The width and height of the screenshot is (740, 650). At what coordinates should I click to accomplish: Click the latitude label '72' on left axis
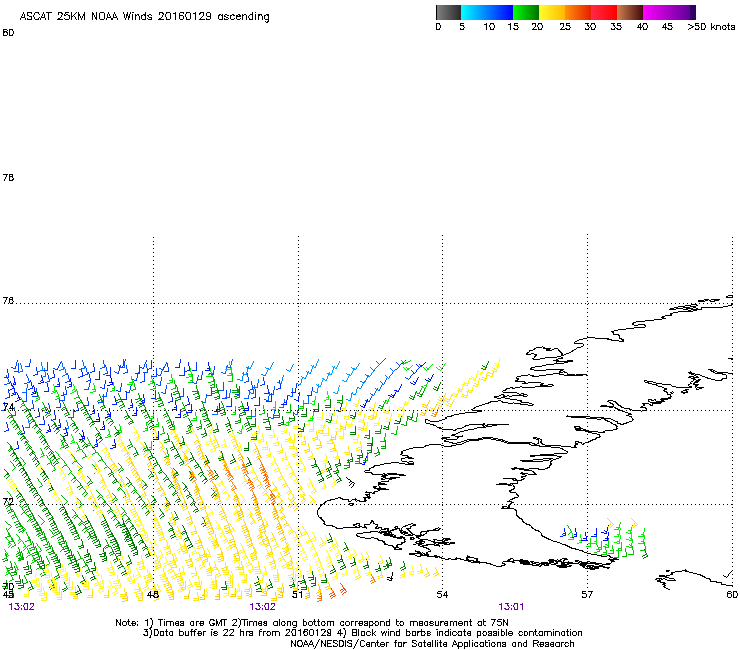click(x=8, y=501)
